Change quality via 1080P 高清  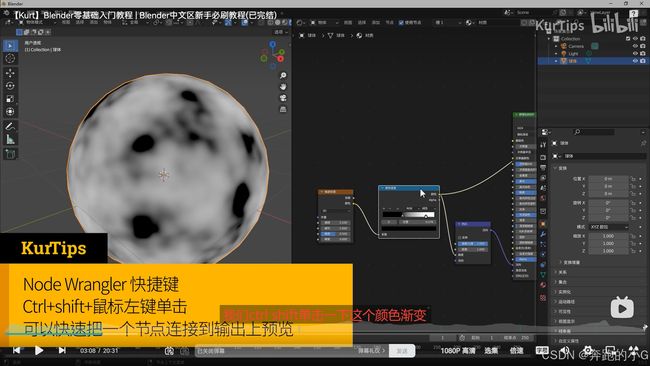[458, 351]
